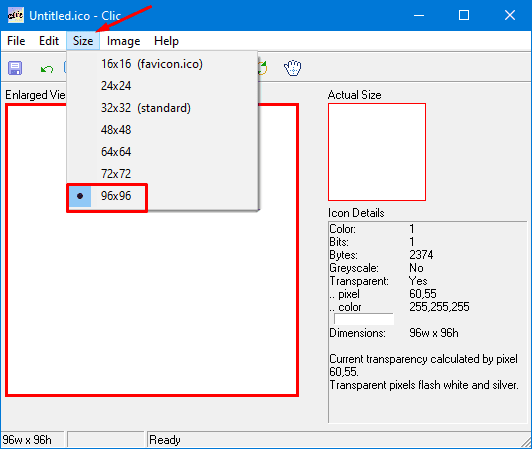Open the Help menu
Viewport: 532px width, 449px height.
coord(166,41)
